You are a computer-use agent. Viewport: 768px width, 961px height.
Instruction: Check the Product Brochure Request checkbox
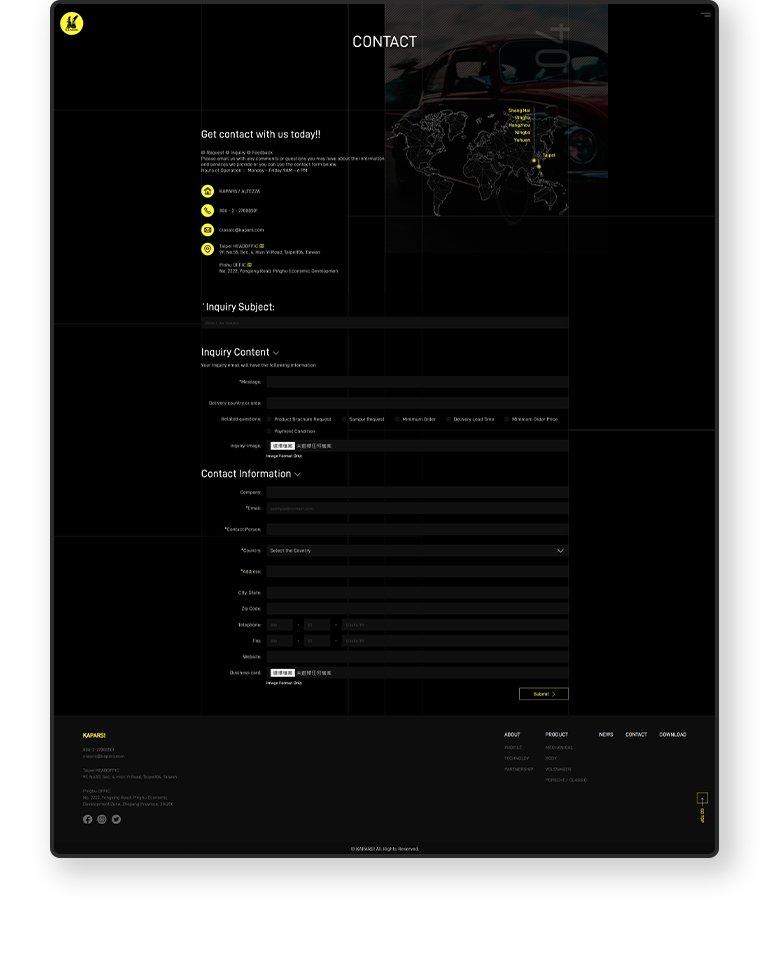pyautogui.click(x=269, y=419)
